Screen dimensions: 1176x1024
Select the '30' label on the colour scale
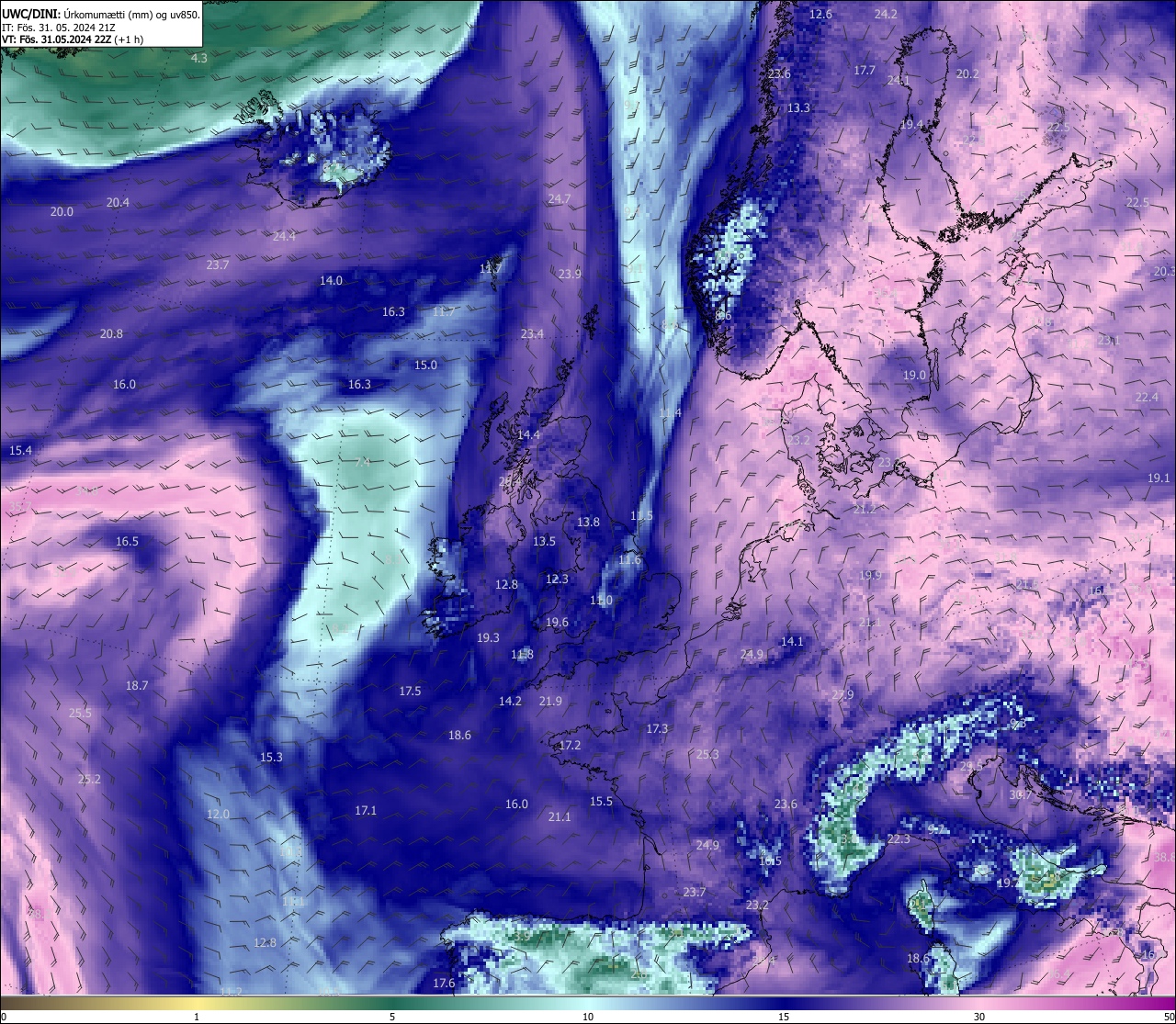tap(979, 1017)
